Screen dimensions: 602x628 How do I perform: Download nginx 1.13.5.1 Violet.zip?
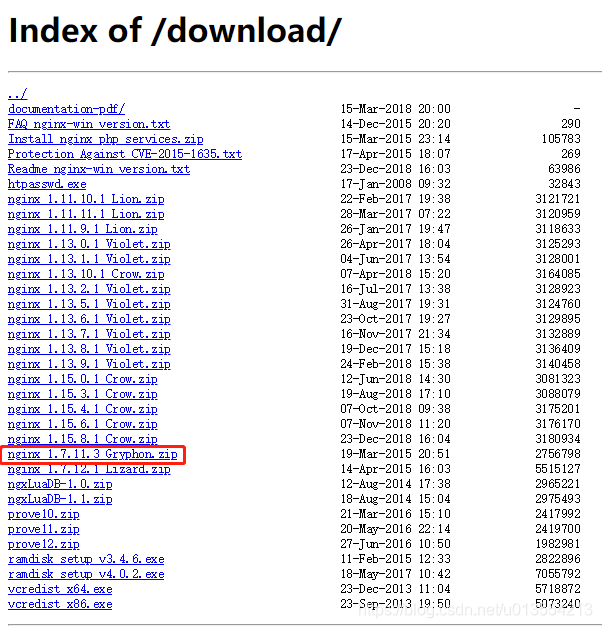coord(89,304)
